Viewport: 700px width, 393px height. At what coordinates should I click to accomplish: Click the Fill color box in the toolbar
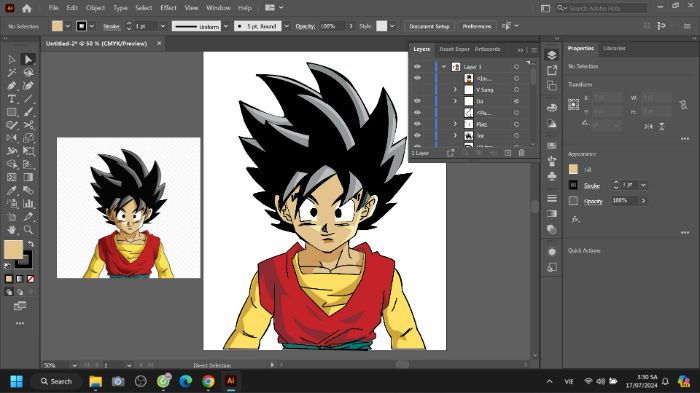pyautogui.click(x=13, y=250)
